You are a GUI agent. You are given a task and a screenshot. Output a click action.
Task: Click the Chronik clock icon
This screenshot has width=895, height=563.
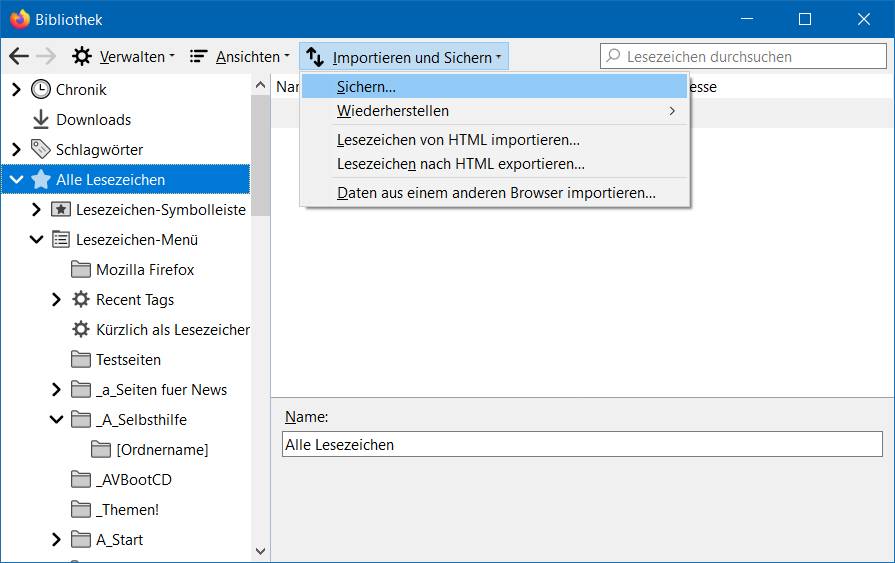coord(41,90)
